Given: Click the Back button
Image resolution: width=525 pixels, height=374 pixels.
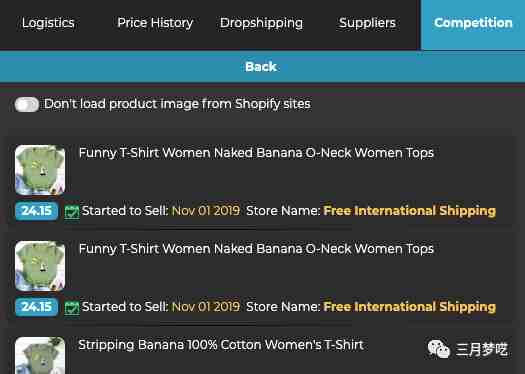Looking at the screenshot, I should 261,67.
